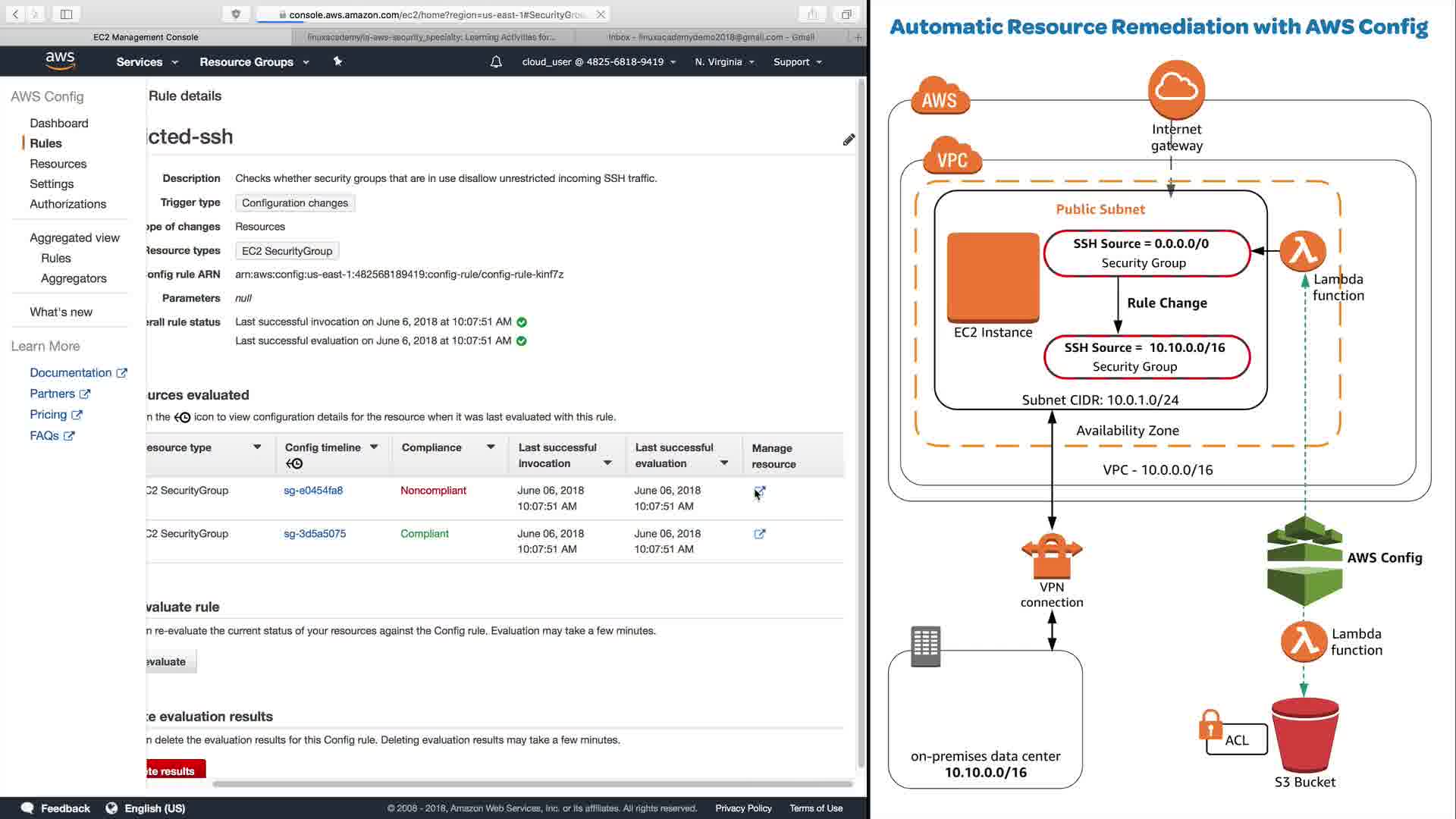
Task: Open notifications bell icon
Action: click(496, 62)
